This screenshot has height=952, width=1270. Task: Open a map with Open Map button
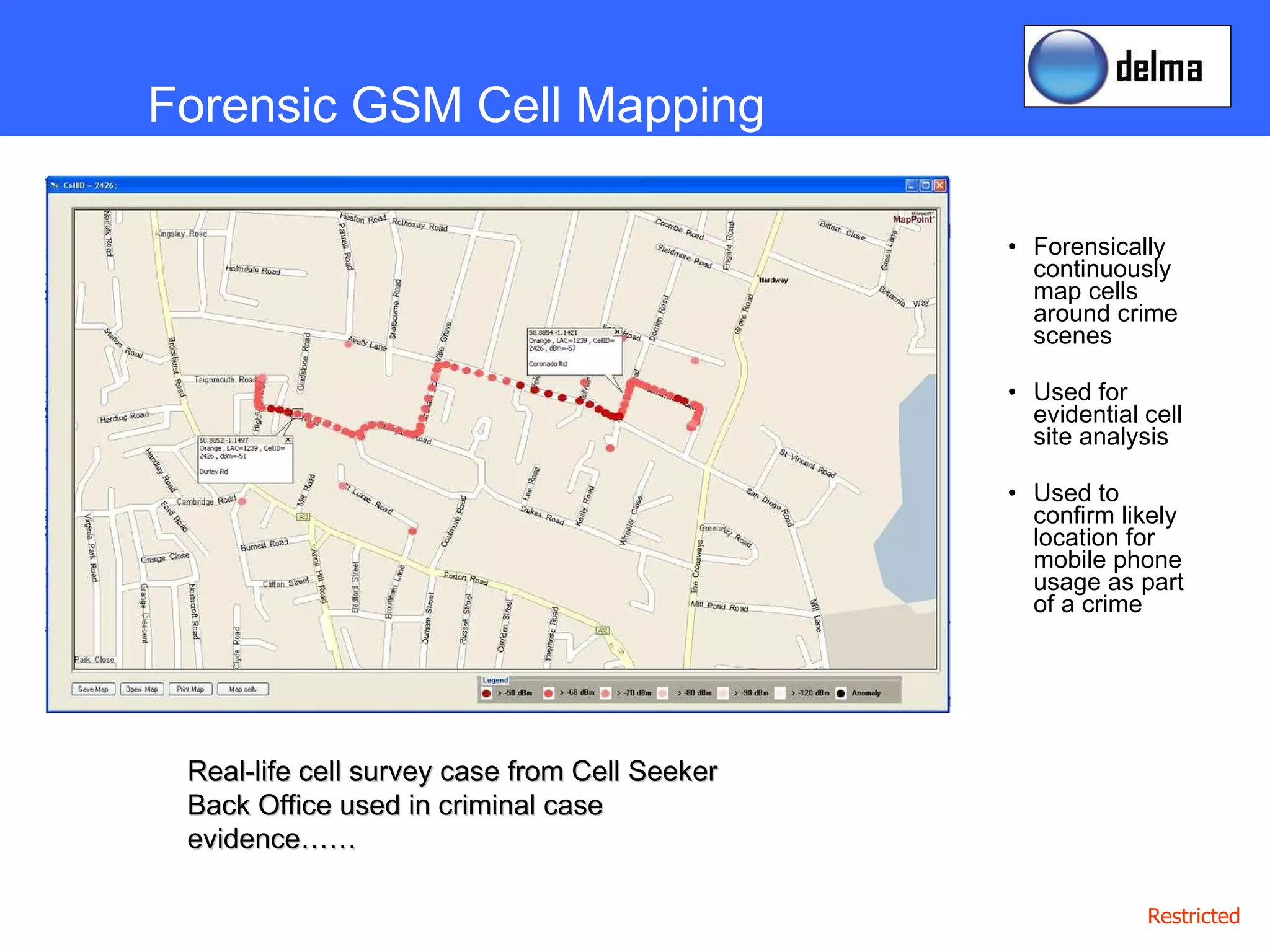(141, 689)
